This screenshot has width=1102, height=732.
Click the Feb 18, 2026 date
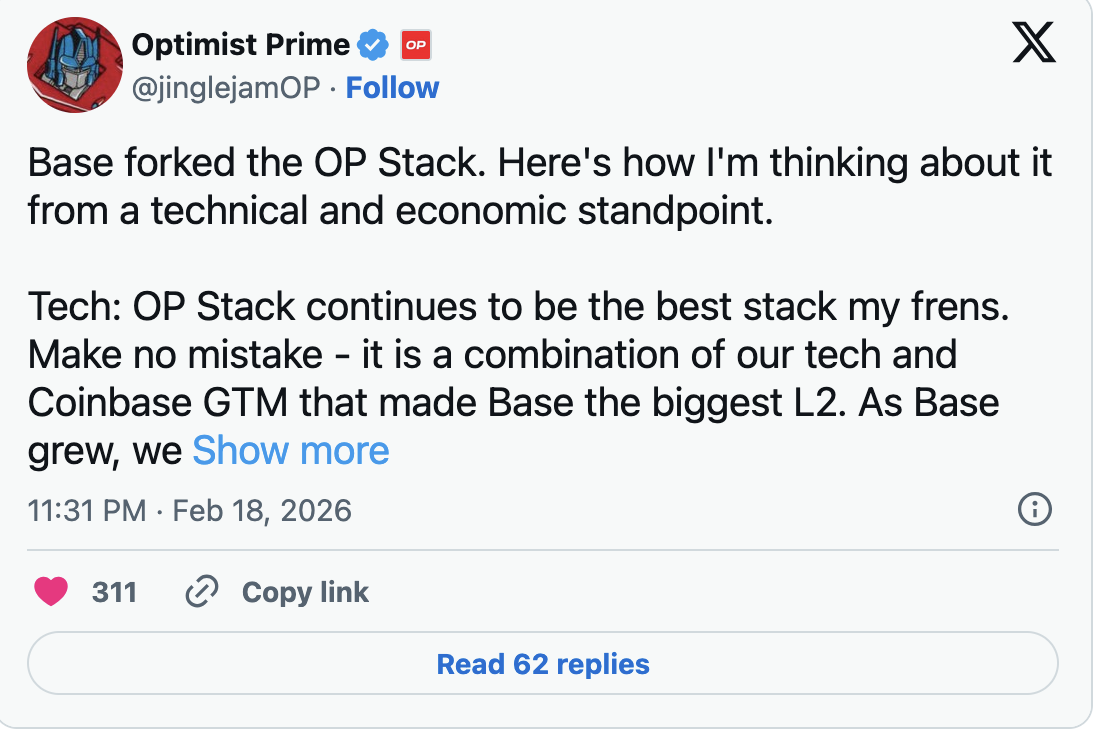pos(262,511)
